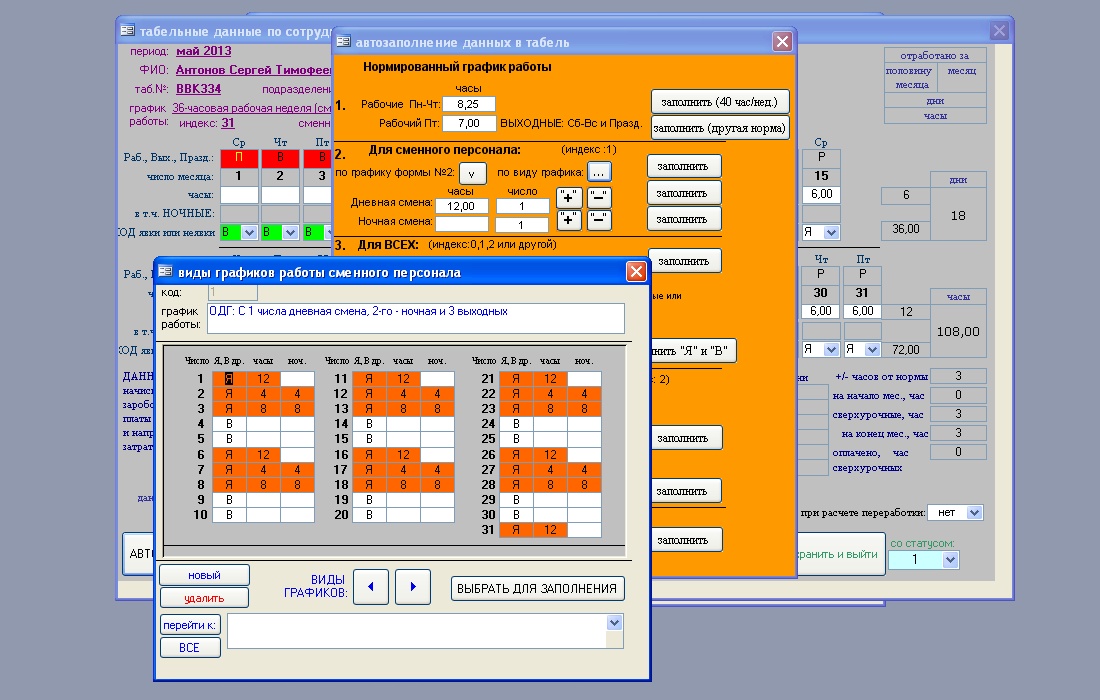The height and width of the screenshot is (700, 1100).
Task: Click window icon of 'автозаполнение данных' dialog
Action: (343, 42)
